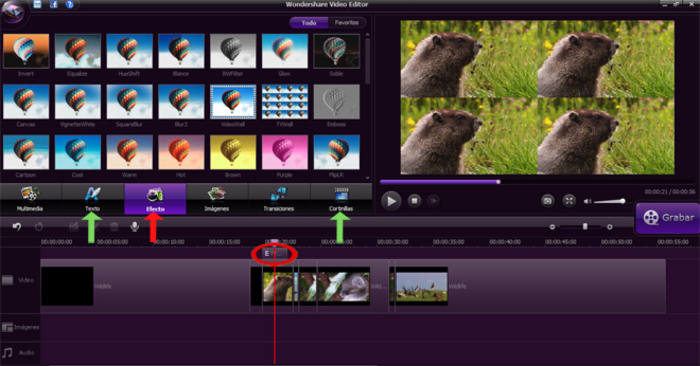Enter fullscreen preview mode
The height and width of the screenshot is (366, 700).
point(569,201)
